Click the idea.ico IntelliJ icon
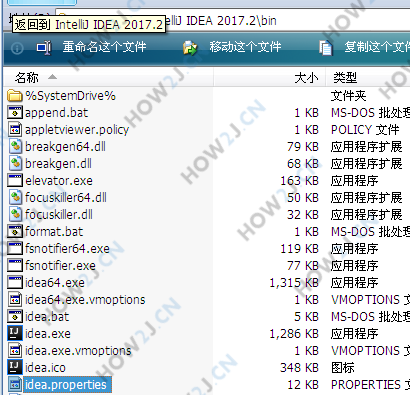This screenshot has width=410, height=395. click(x=15, y=368)
